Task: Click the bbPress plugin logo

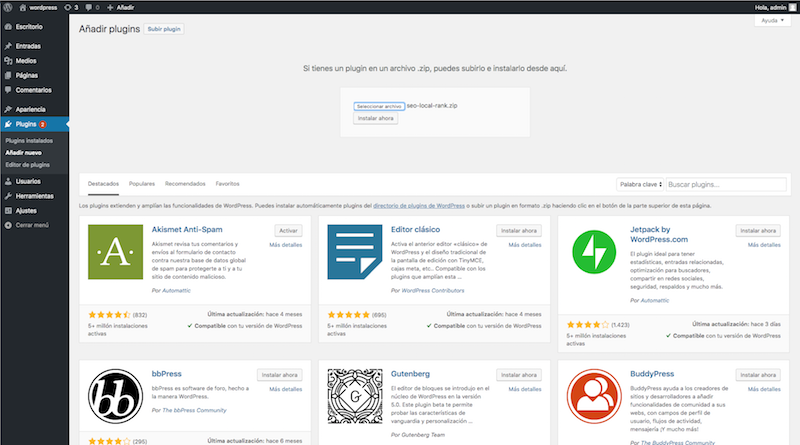Action: click(115, 397)
